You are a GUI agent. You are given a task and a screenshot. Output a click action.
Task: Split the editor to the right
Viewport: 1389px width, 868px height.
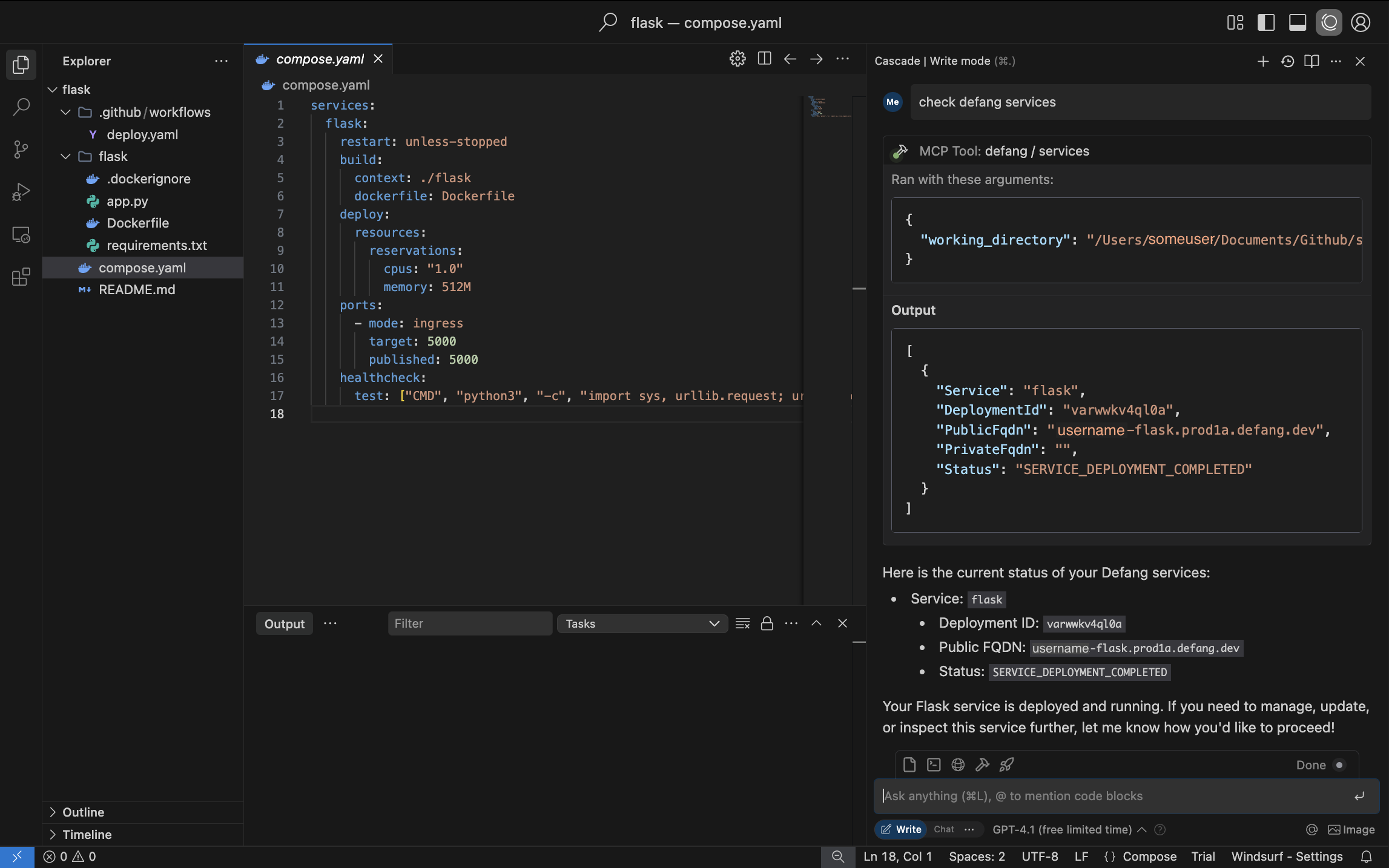click(764, 59)
